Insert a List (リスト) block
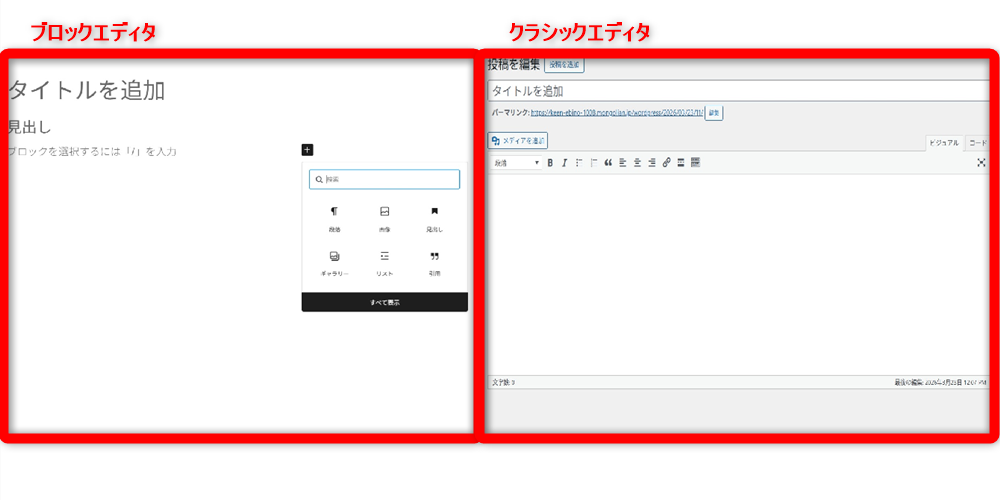Viewport: 1000px width, 500px height. [385, 263]
